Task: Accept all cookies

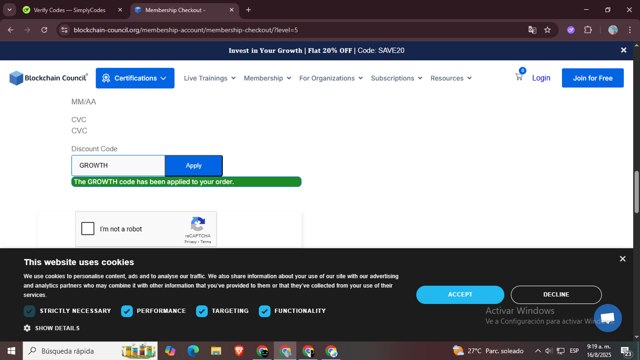Action: pyautogui.click(x=460, y=294)
